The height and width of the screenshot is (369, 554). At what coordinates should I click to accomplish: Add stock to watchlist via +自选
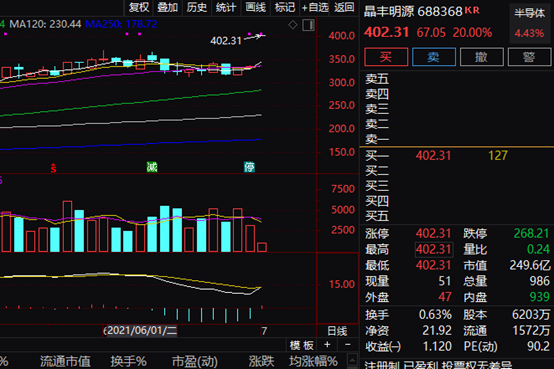point(315,7)
